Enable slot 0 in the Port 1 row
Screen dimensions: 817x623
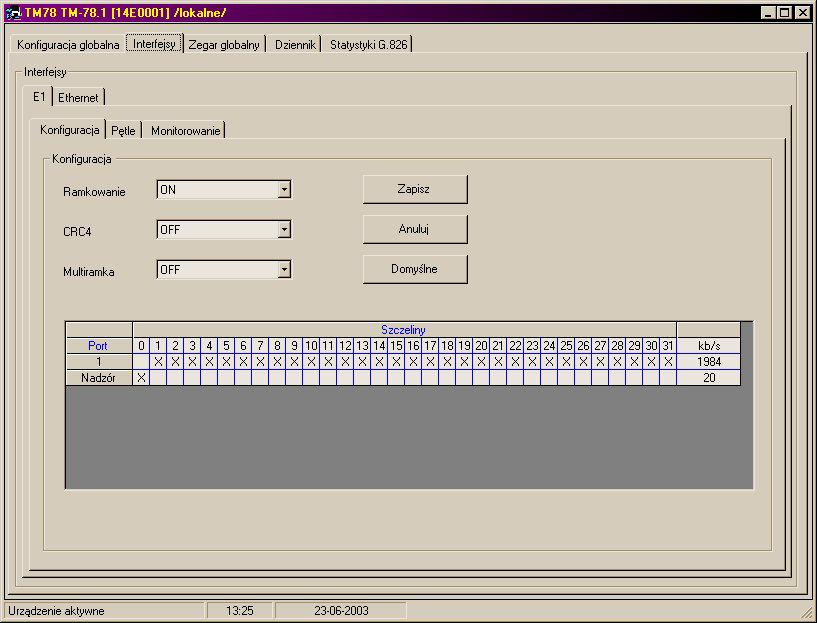coord(141,362)
